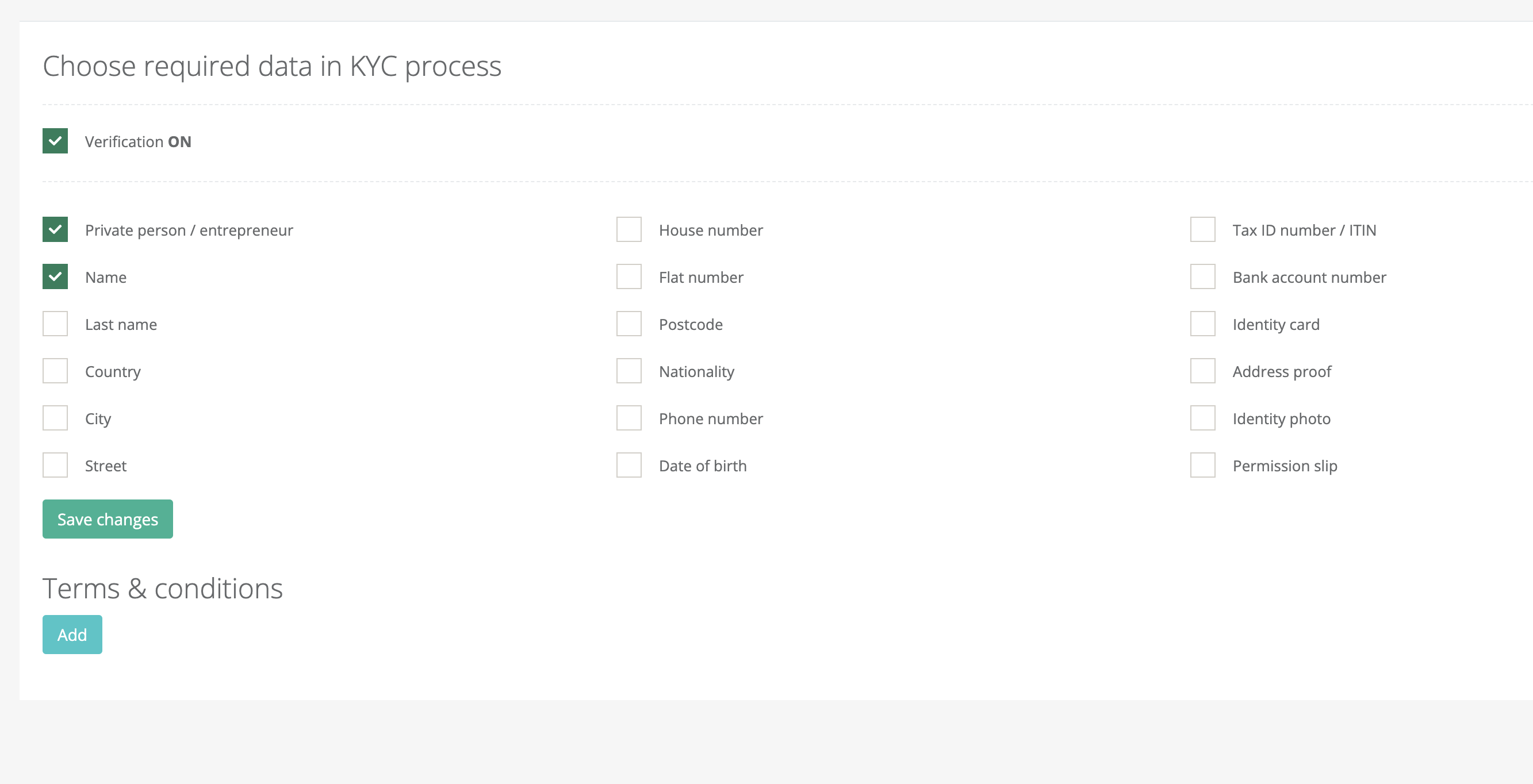Enable the Nationality checkbox
1533x784 pixels.
628,371
